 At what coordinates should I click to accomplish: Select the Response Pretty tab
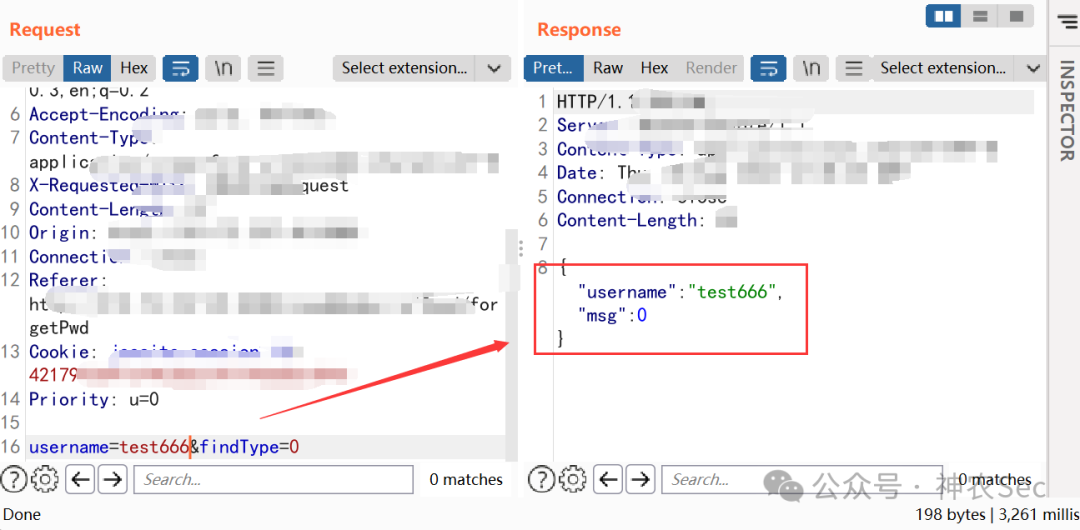click(554, 68)
